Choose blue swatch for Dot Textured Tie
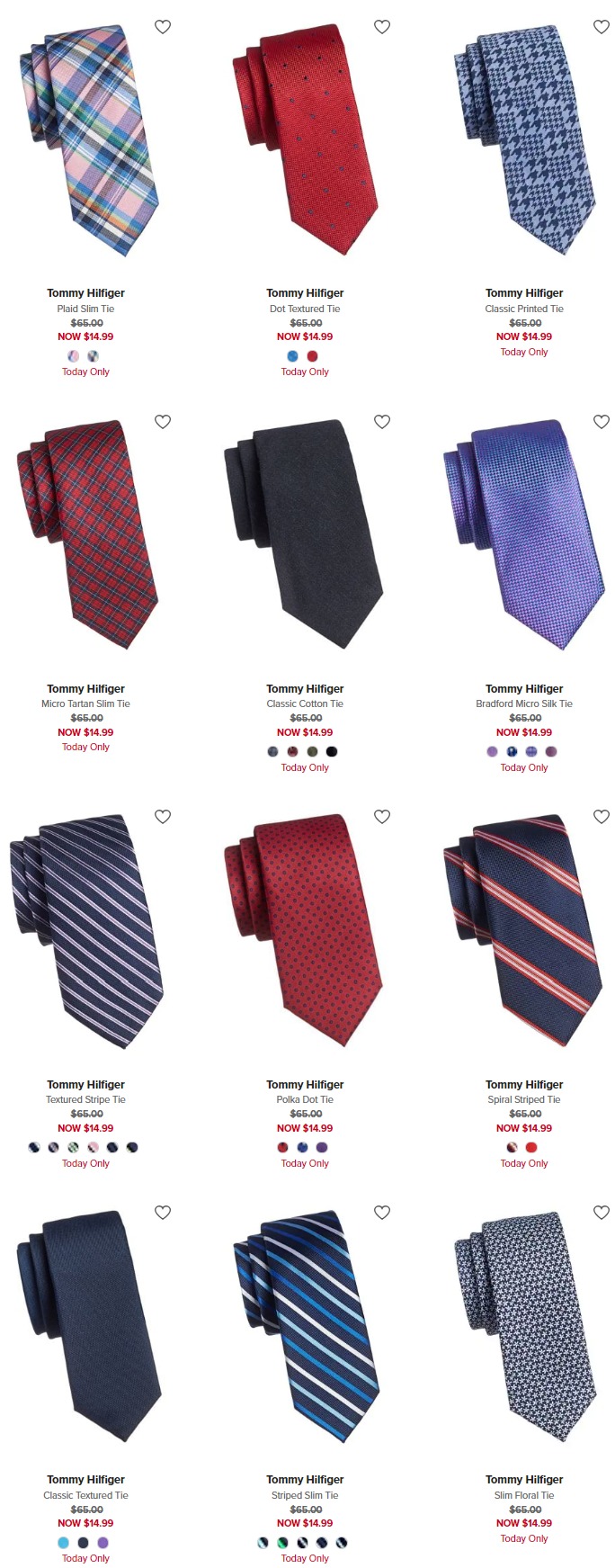The image size is (615, 1568). (x=293, y=356)
